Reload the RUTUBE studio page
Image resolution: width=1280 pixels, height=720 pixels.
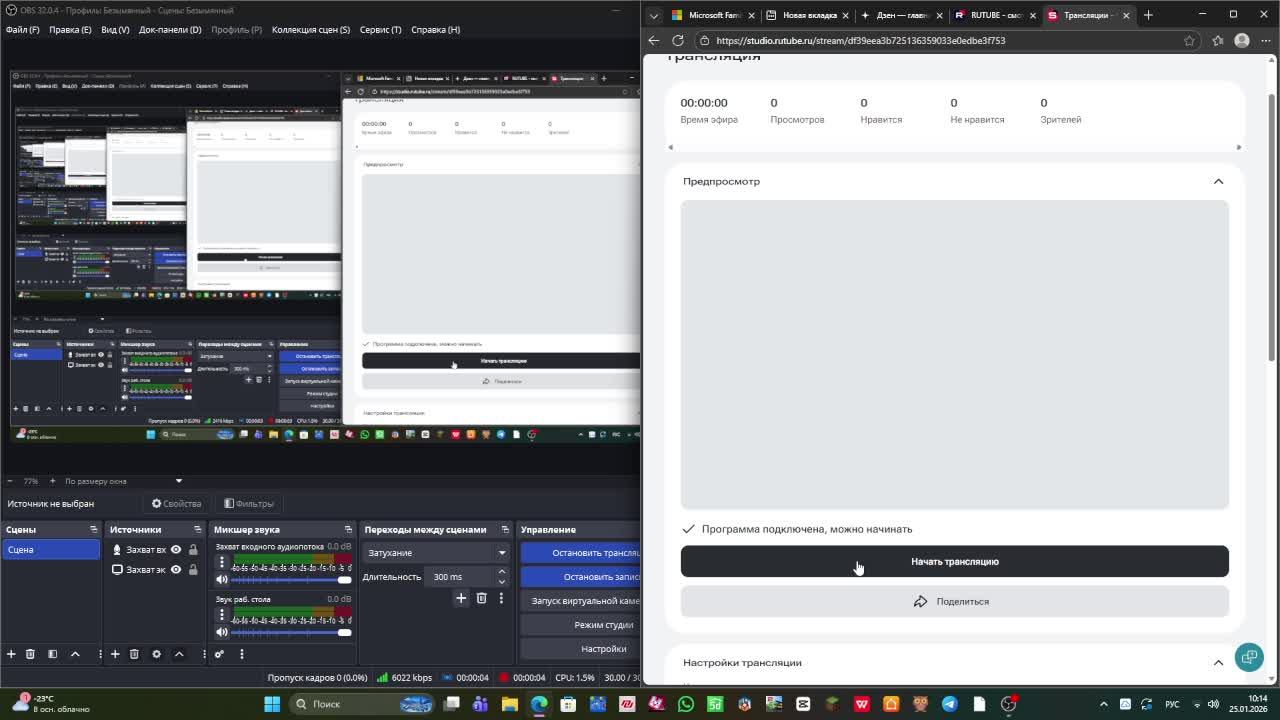678,41
